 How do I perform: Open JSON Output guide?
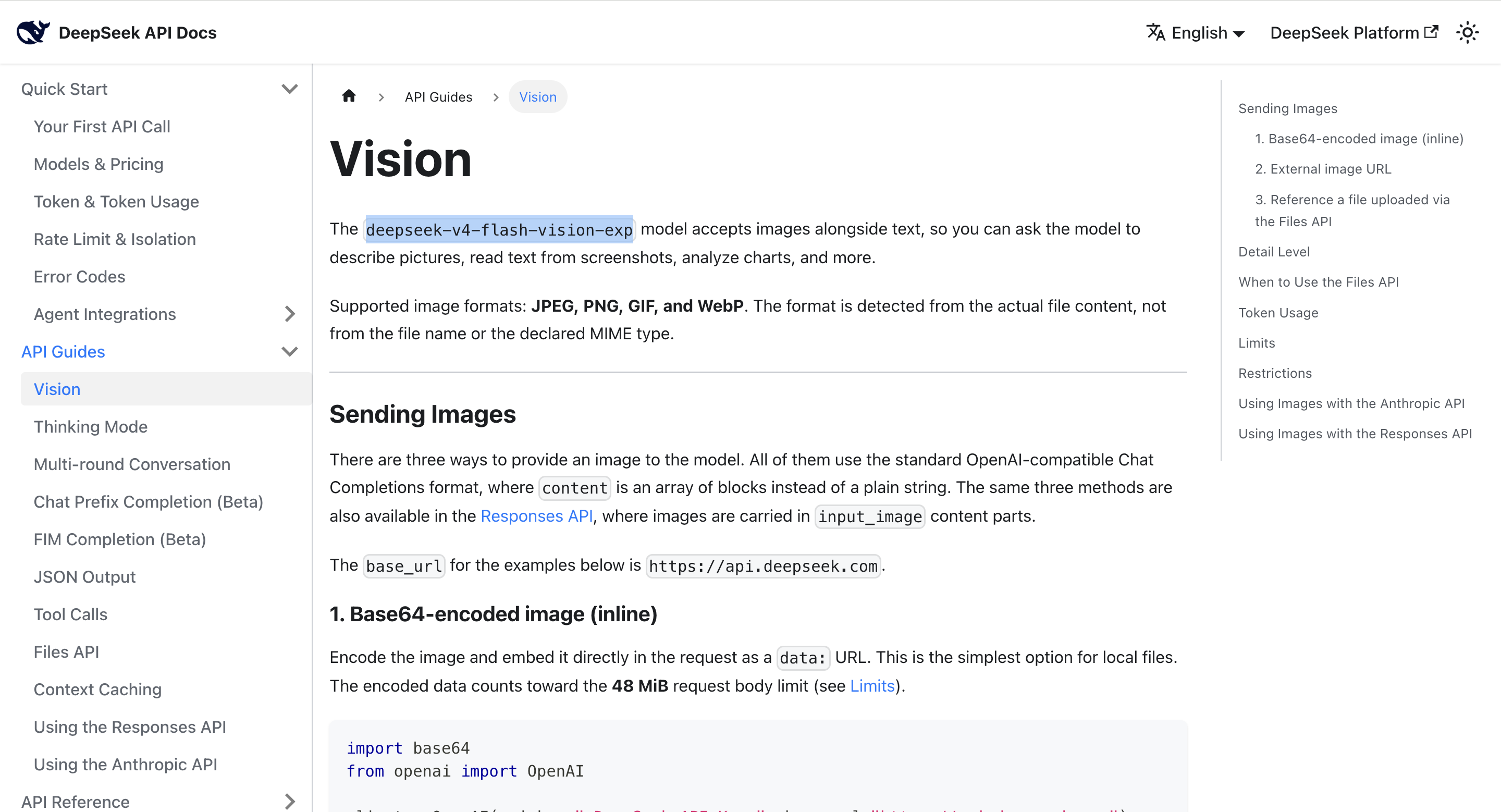pyautogui.click(x=84, y=576)
